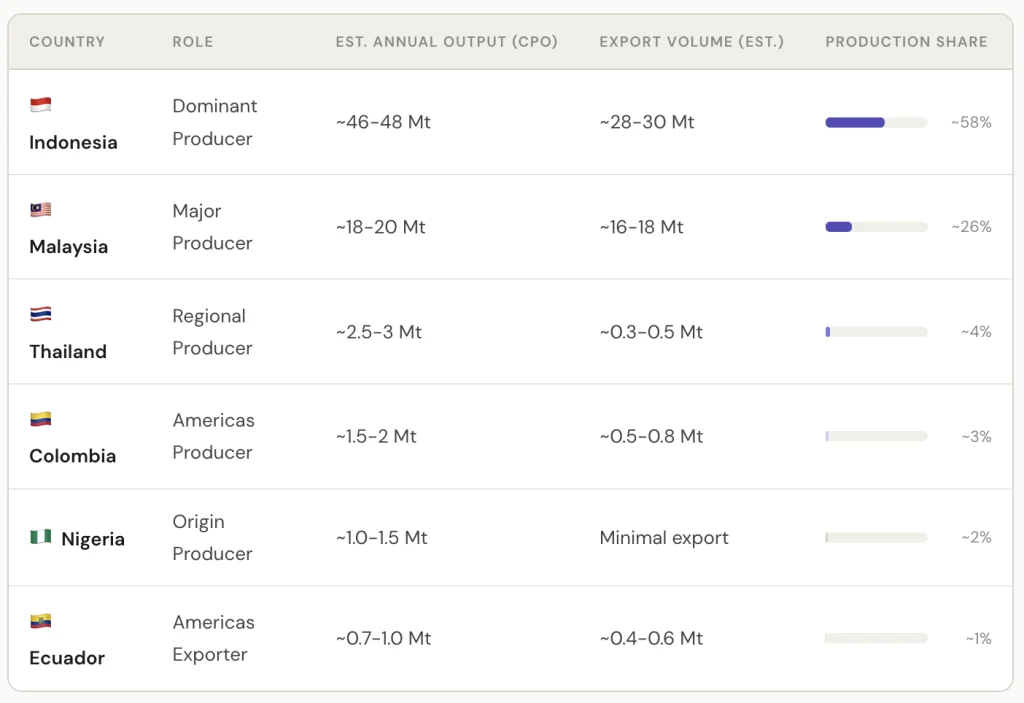The width and height of the screenshot is (1024, 703).
Task: Click the Americas Exporter role text
Action: pyautogui.click(x=214, y=638)
